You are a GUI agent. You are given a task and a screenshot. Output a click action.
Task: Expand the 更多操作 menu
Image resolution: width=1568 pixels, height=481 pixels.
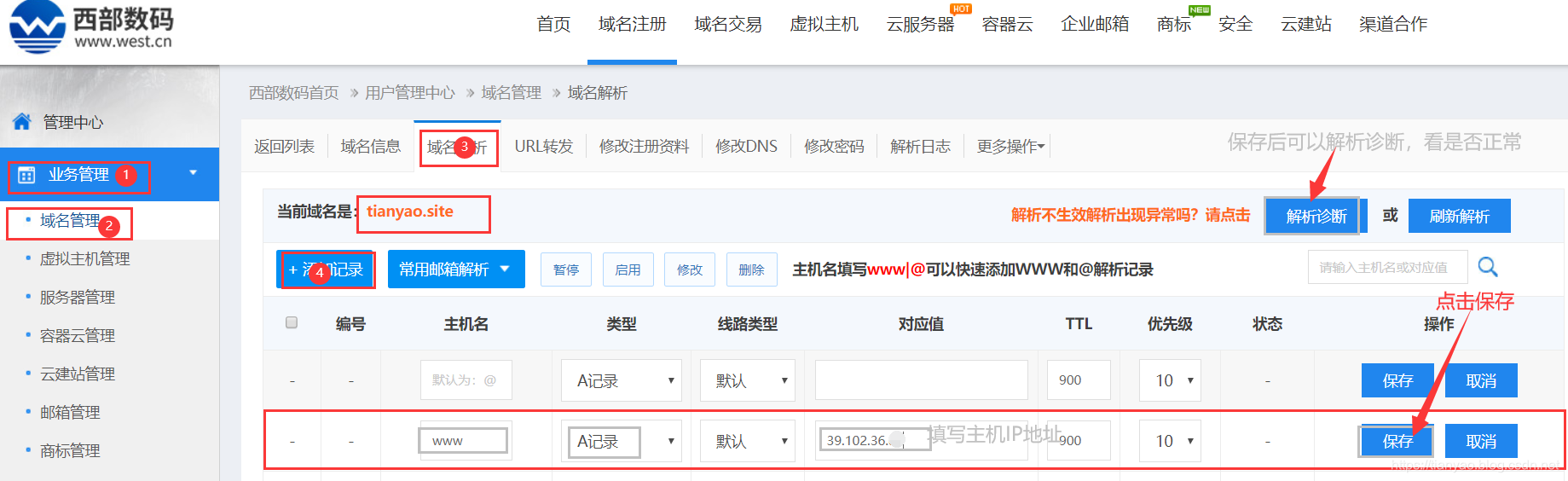1010,147
